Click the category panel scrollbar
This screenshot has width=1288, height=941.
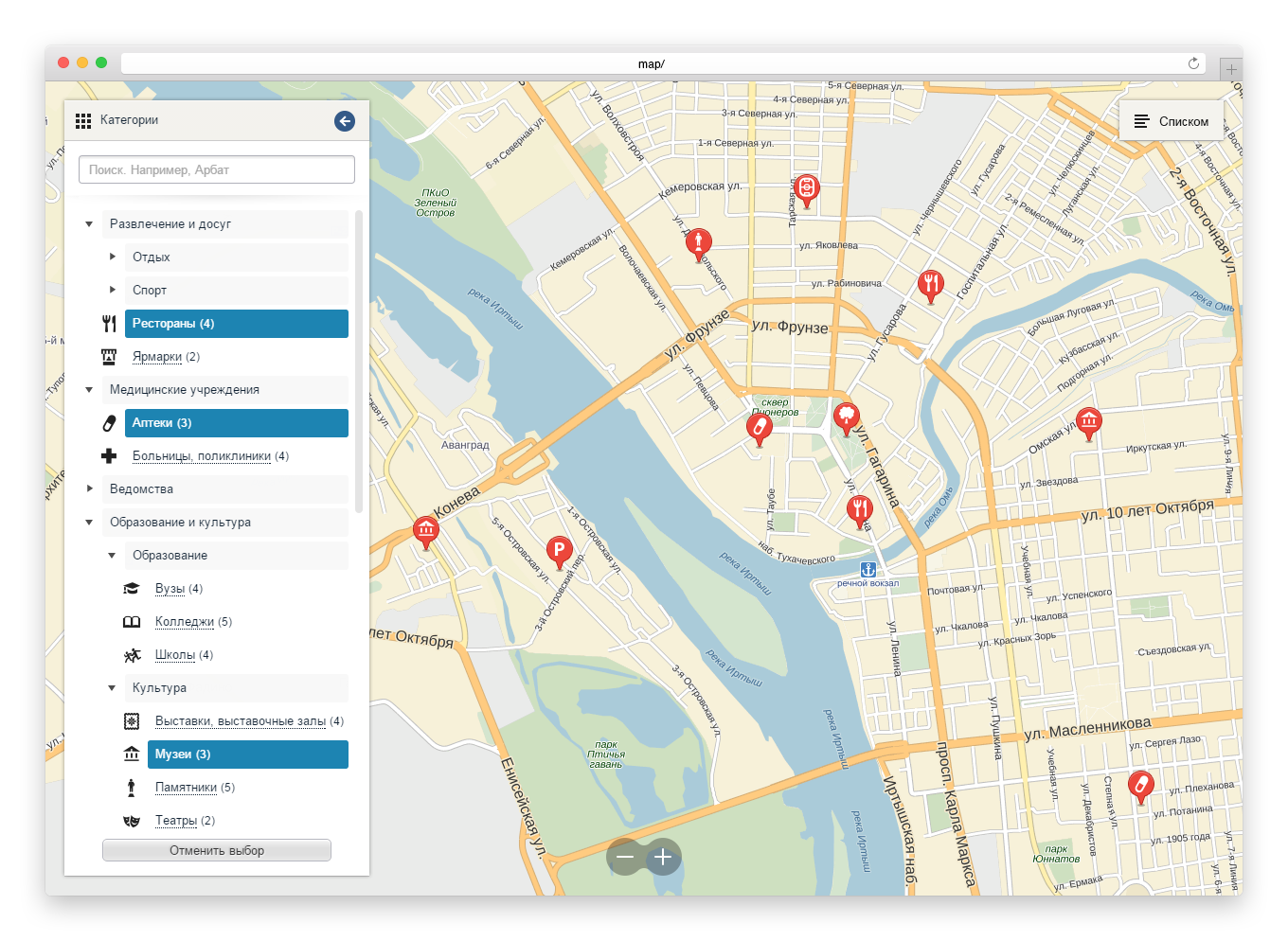[x=359, y=360]
